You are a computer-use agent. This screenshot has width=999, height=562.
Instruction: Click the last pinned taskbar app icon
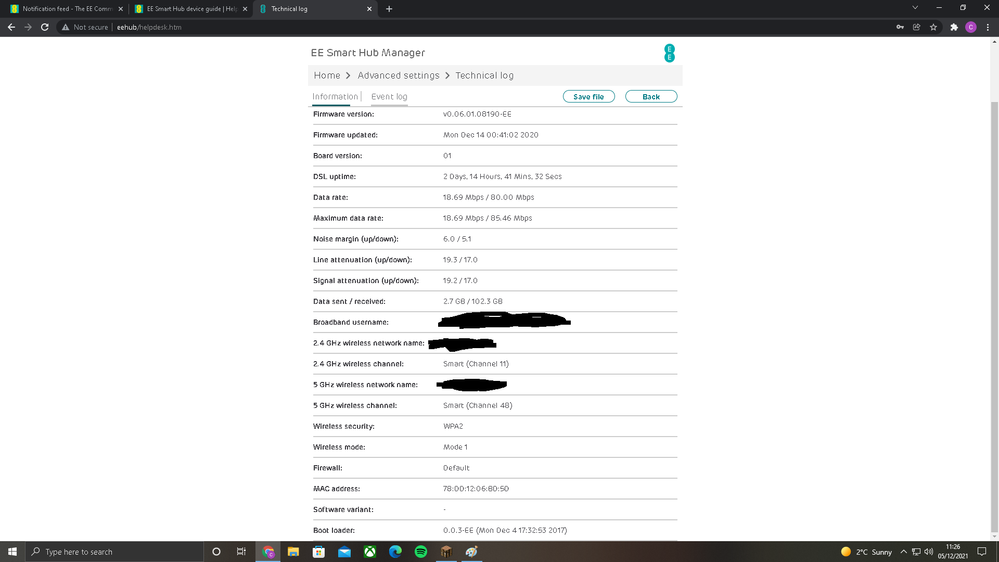[x=471, y=552]
